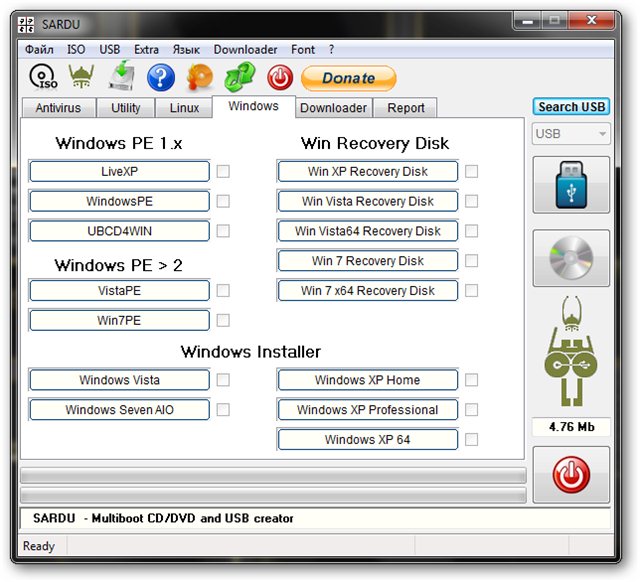
Task: Click the LiveXP button
Action: click(120, 171)
